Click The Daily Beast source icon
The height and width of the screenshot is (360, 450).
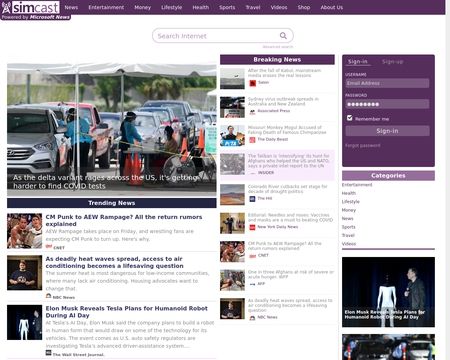(253, 140)
